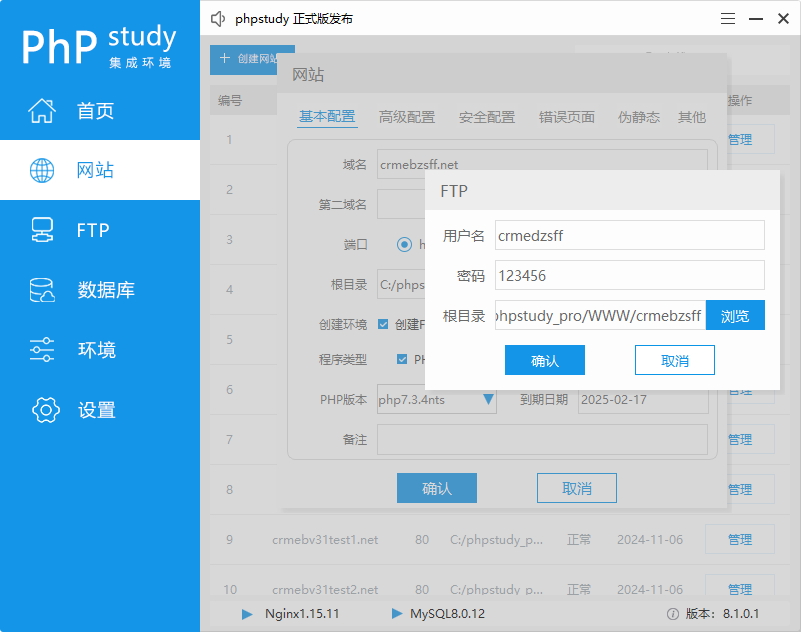
Task: Open 环境 environment sliders icon
Action: click(42, 350)
